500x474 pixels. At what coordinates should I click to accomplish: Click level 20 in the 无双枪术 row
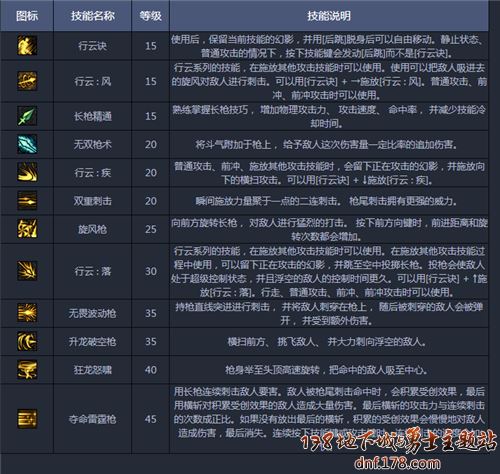pos(151,145)
